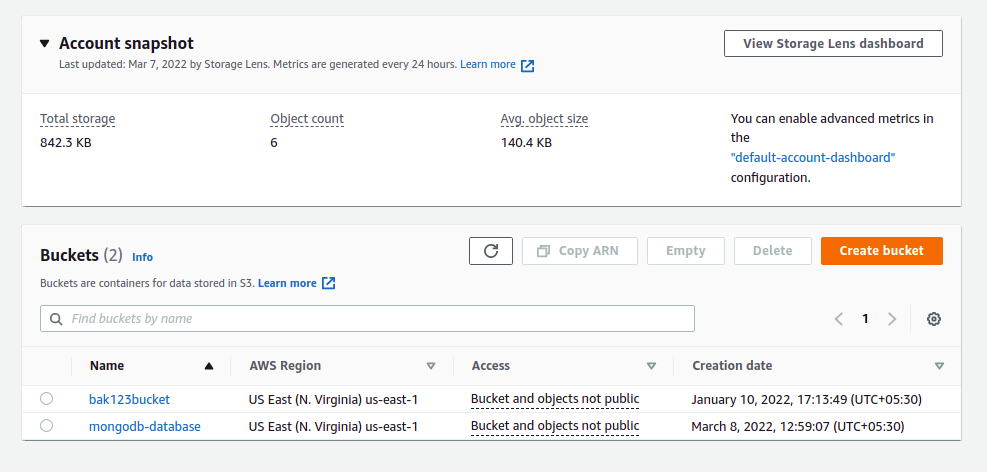This screenshot has width=987, height=472.
Task: Open the default-account-dashboard link
Action: pos(813,158)
